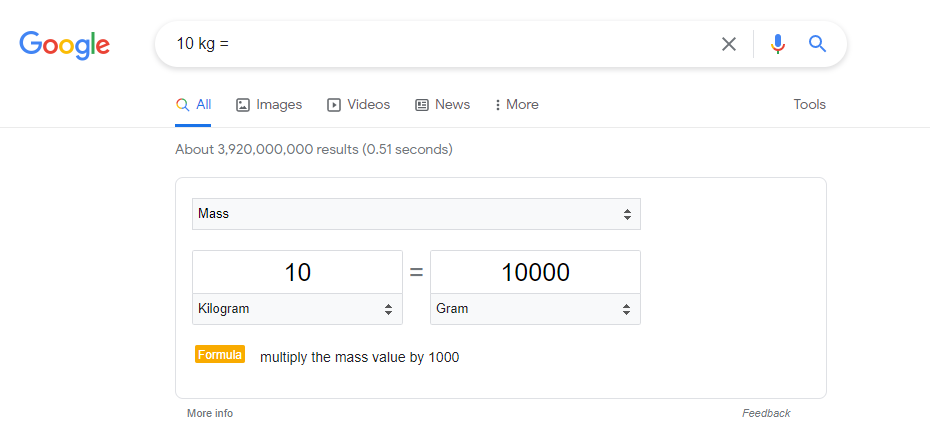This screenshot has width=930, height=431.
Task: Click the blue search magnifier icon
Action: (x=817, y=44)
